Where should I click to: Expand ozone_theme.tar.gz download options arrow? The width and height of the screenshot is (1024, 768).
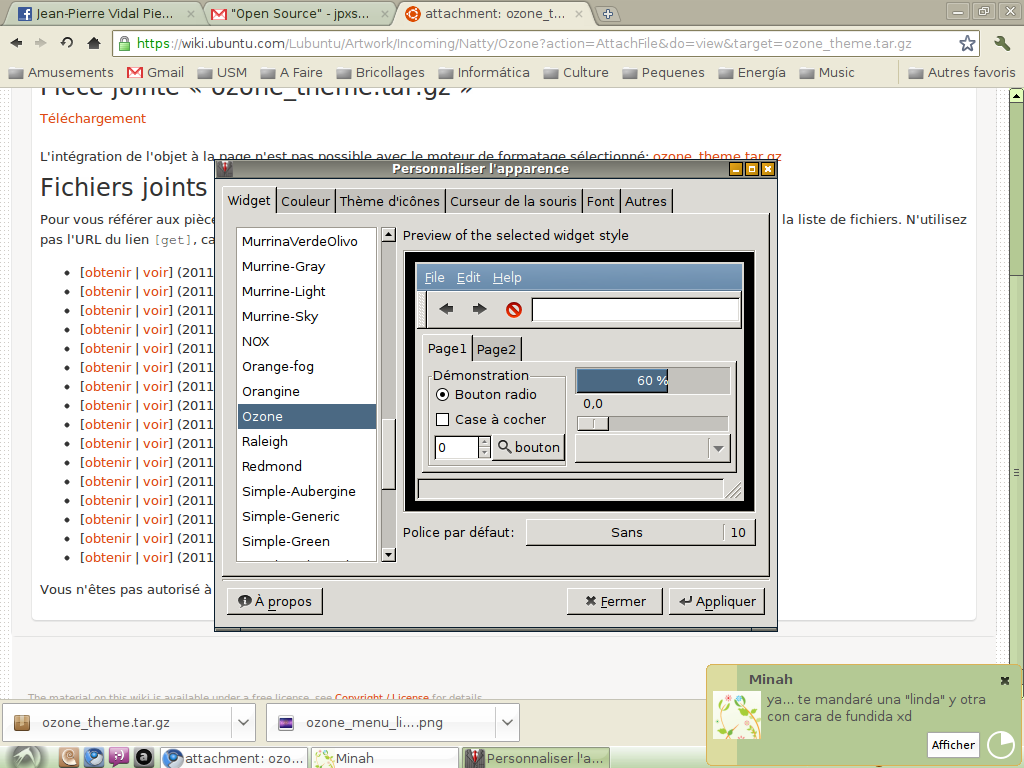[x=243, y=722]
